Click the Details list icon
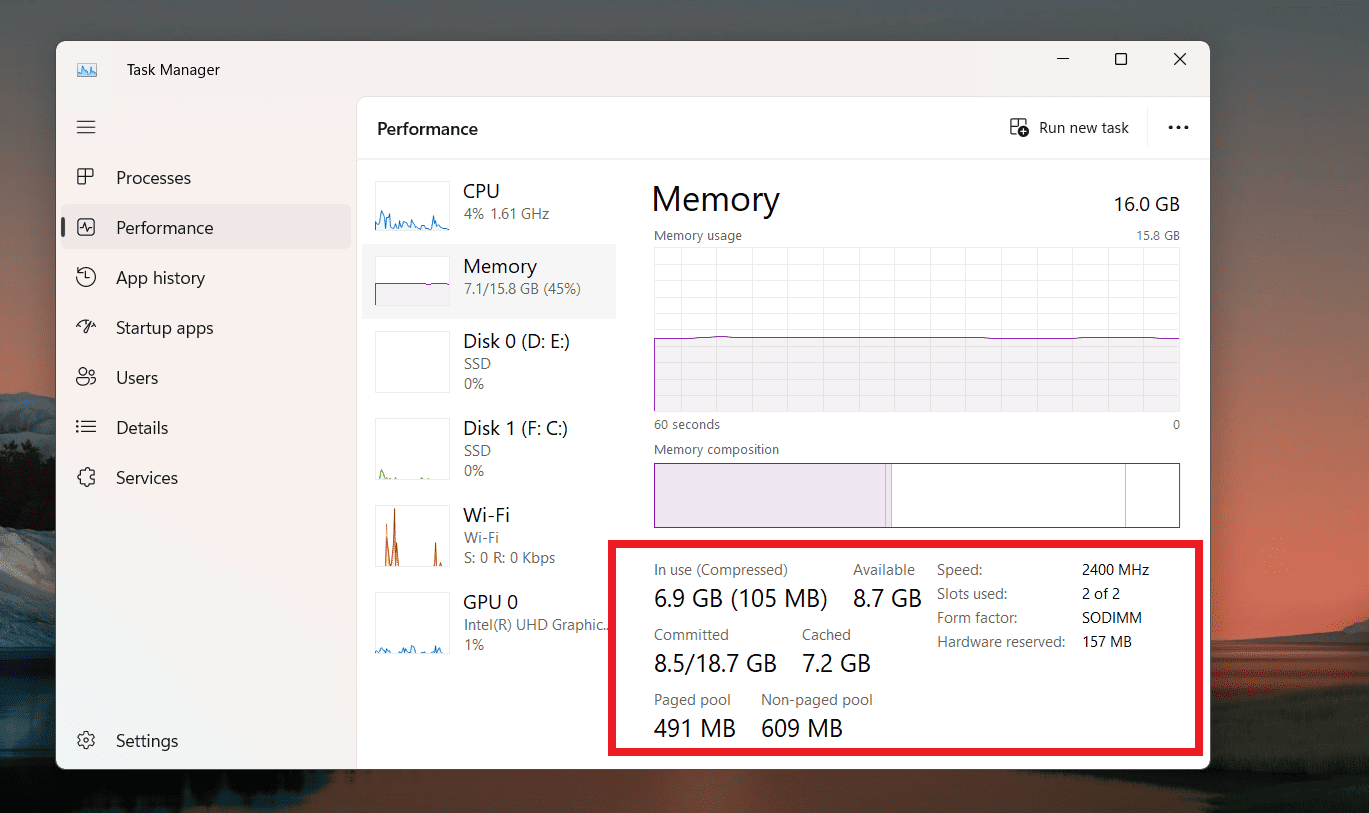 pos(86,427)
